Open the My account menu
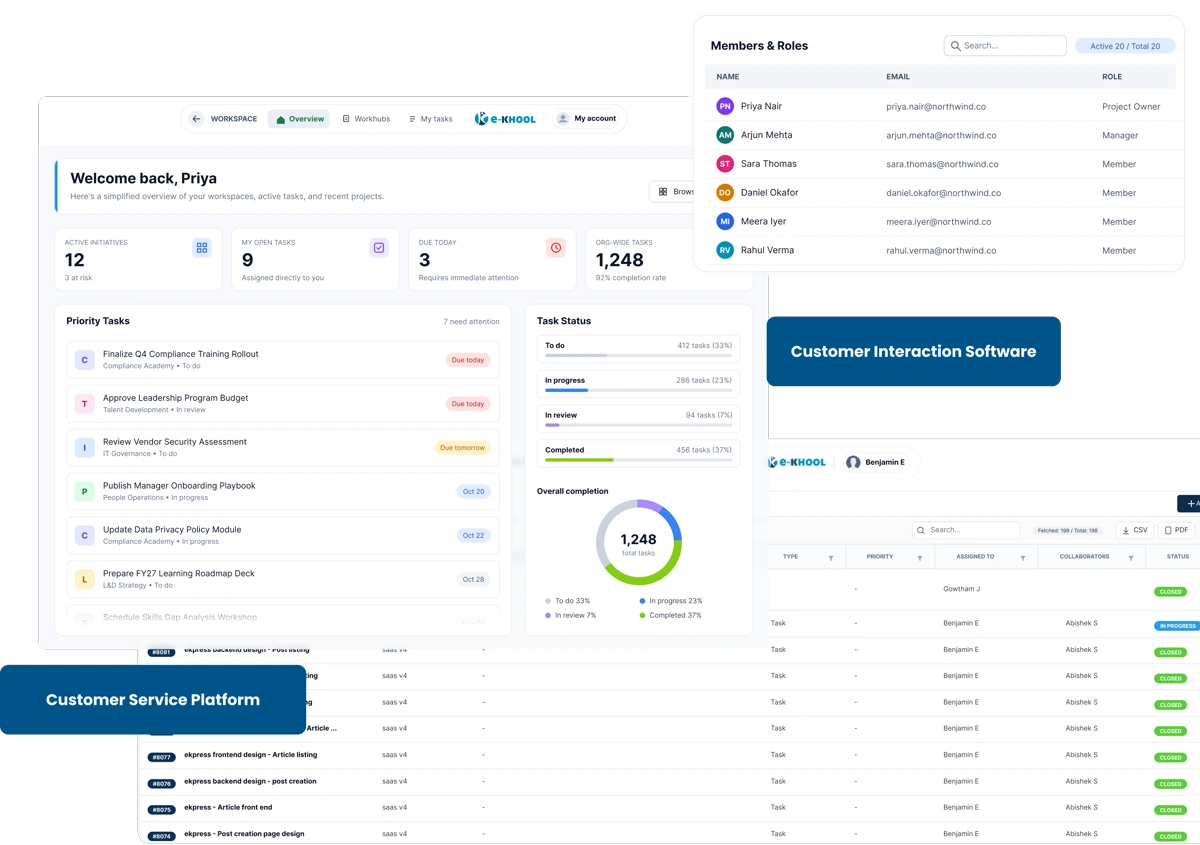The height and width of the screenshot is (845, 1200). click(586, 118)
